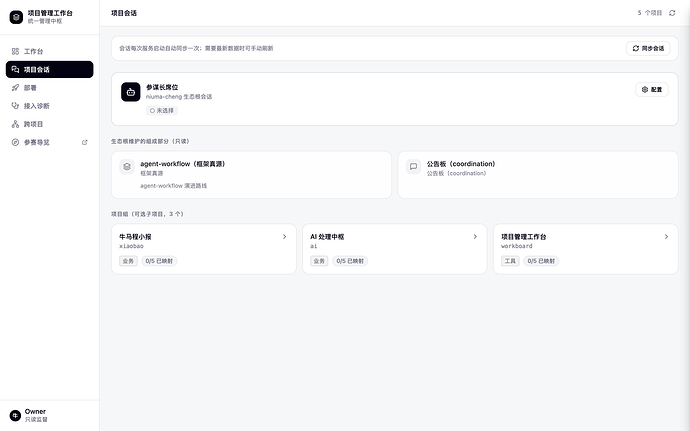
Task: Click the 生态根维护的组成部分（只读）heading
Action: 150,141
